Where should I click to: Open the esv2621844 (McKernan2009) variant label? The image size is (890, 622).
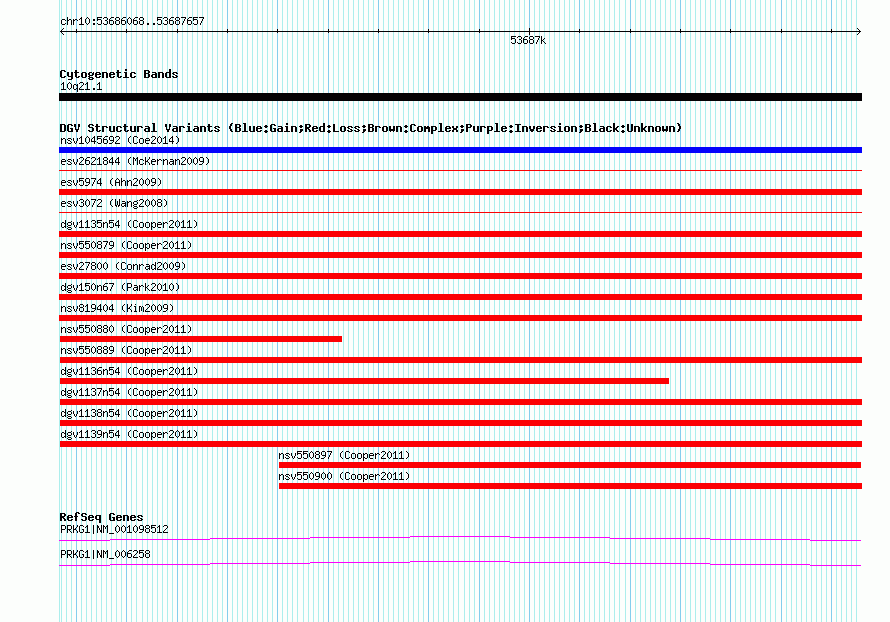point(135,161)
